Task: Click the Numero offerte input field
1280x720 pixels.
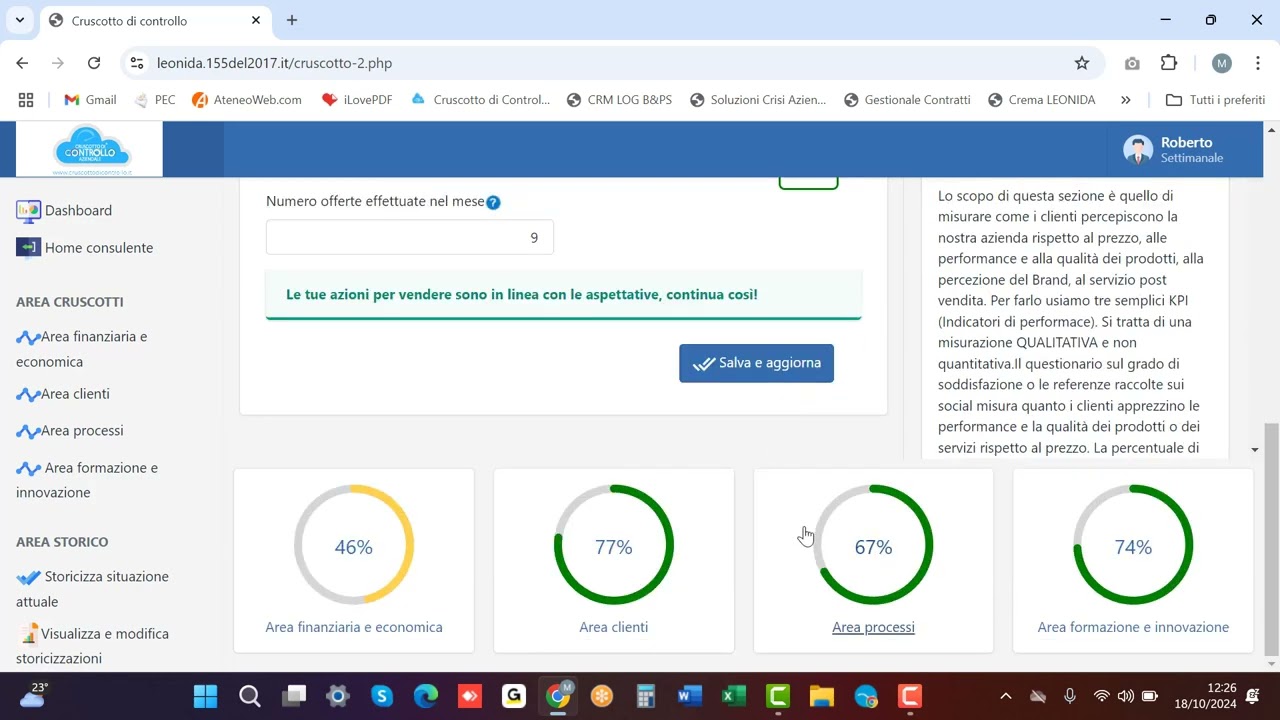Action: 409,237
